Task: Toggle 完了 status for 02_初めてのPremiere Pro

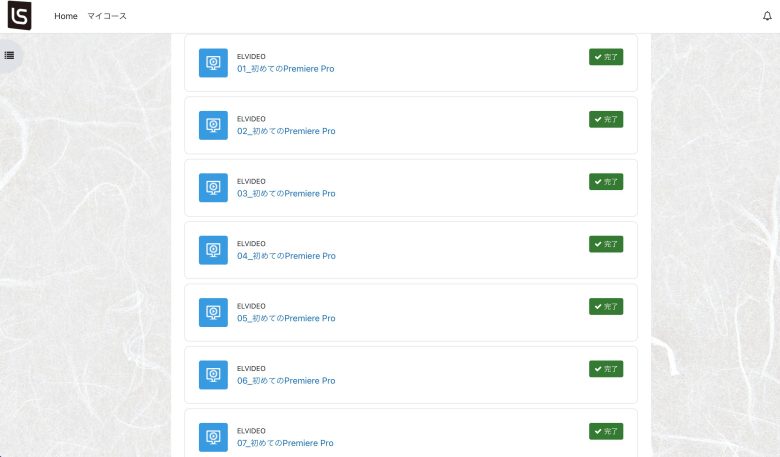Action: (x=606, y=119)
